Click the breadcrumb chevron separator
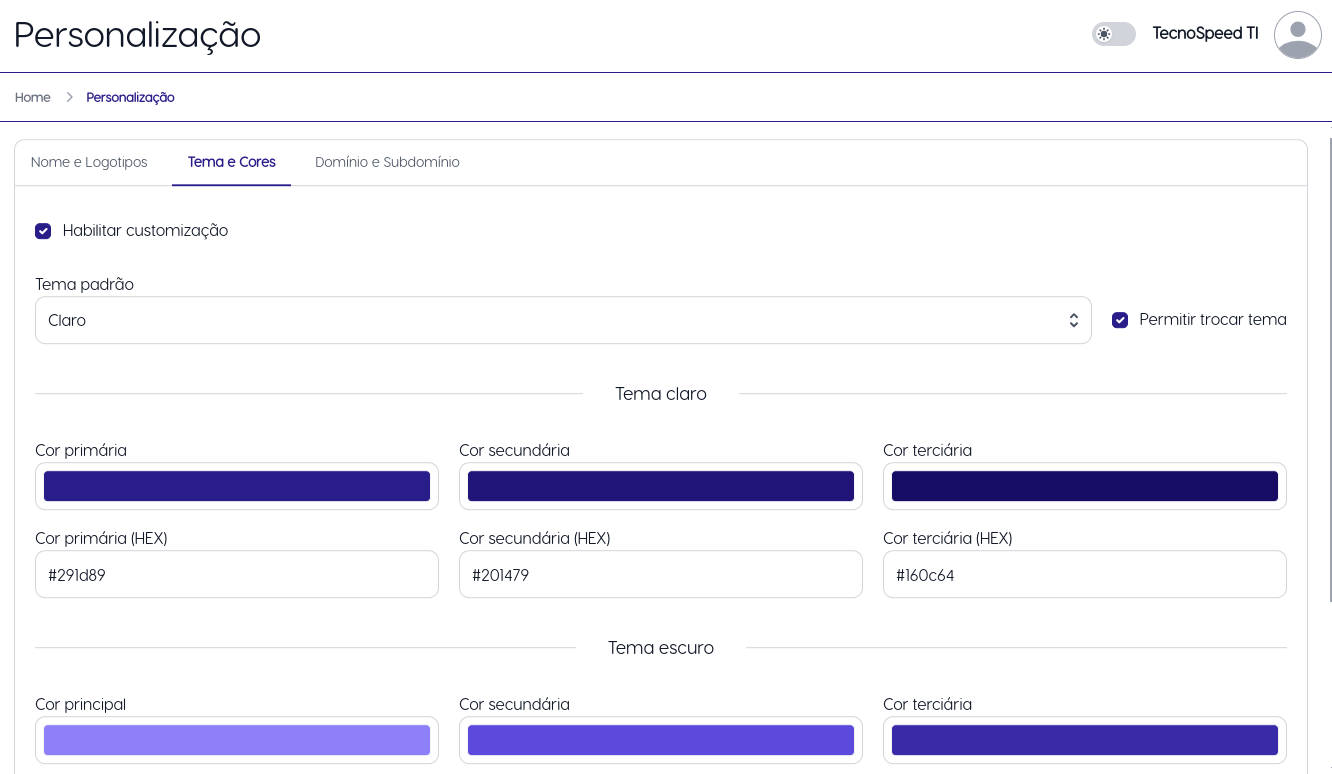The height and width of the screenshot is (774, 1332). pyautogui.click(x=70, y=97)
